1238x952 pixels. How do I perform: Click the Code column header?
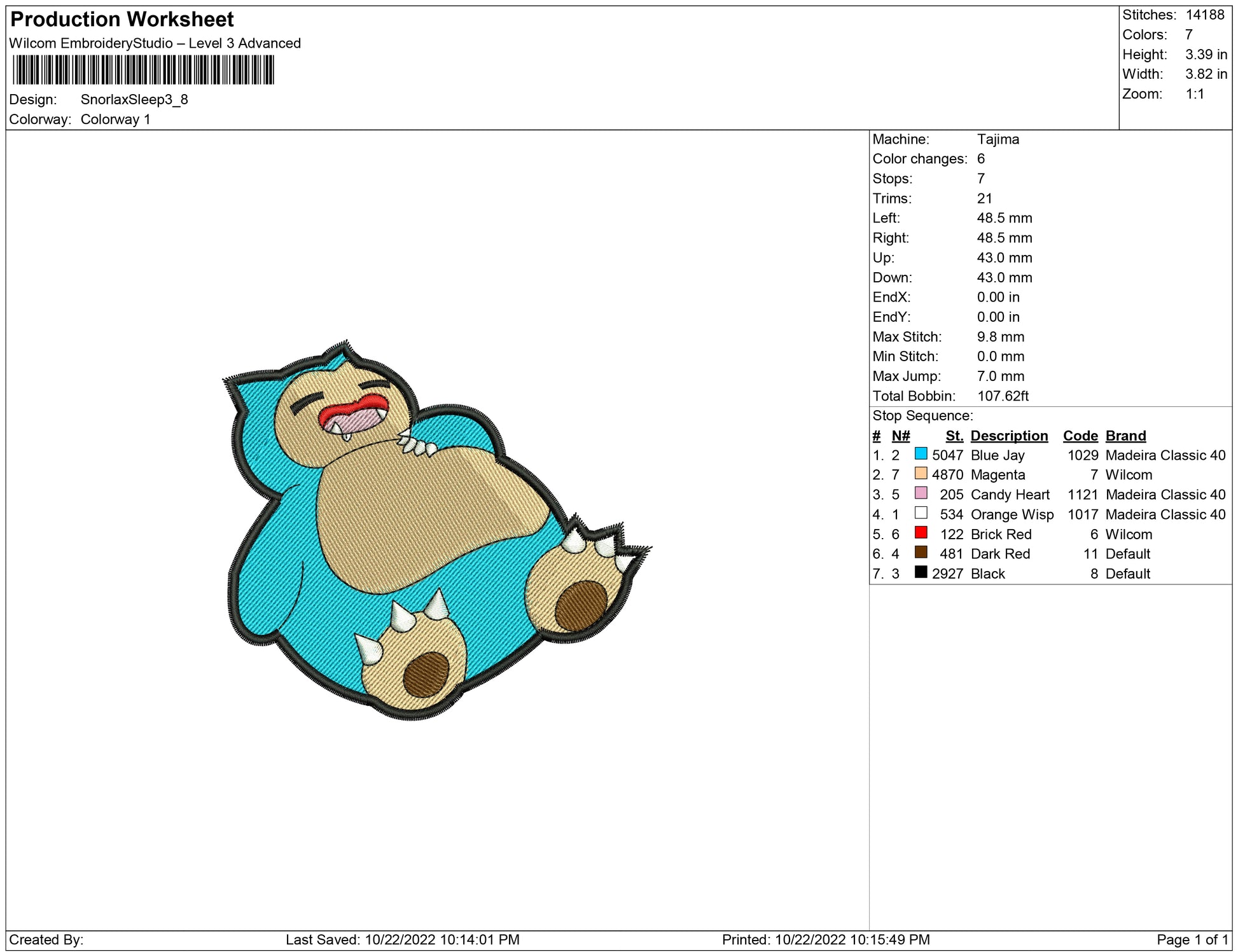click(1080, 436)
